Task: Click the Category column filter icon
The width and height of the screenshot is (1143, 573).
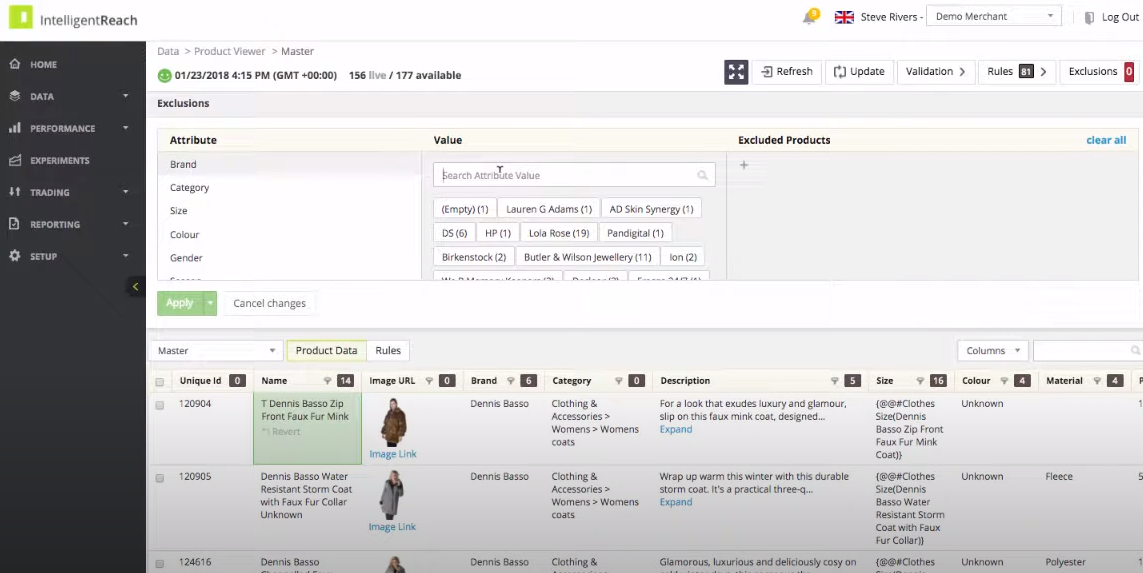Action: tap(618, 381)
